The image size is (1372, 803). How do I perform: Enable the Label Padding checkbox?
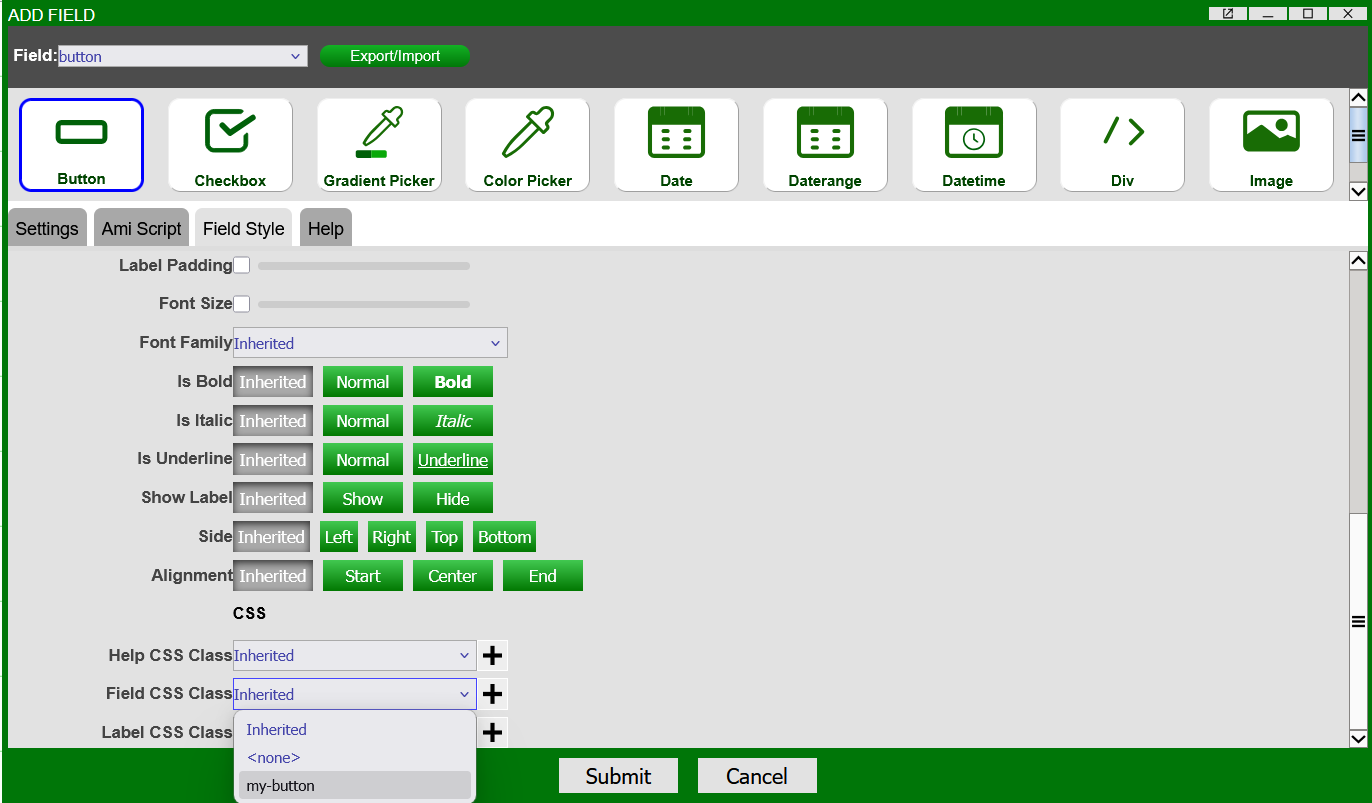(x=242, y=265)
